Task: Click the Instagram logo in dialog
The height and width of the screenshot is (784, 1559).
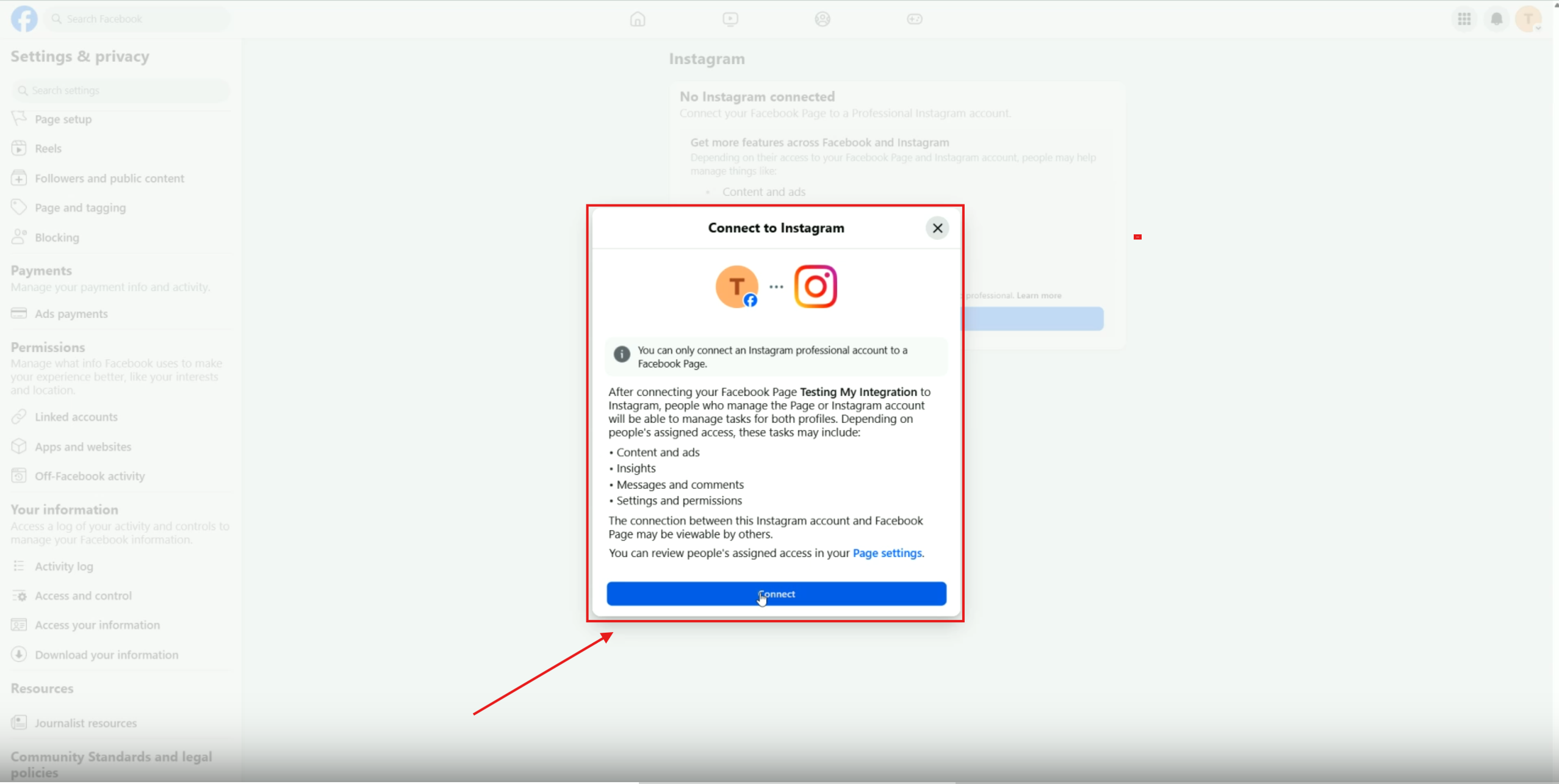Action: pyautogui.click(x=816, y=286)
